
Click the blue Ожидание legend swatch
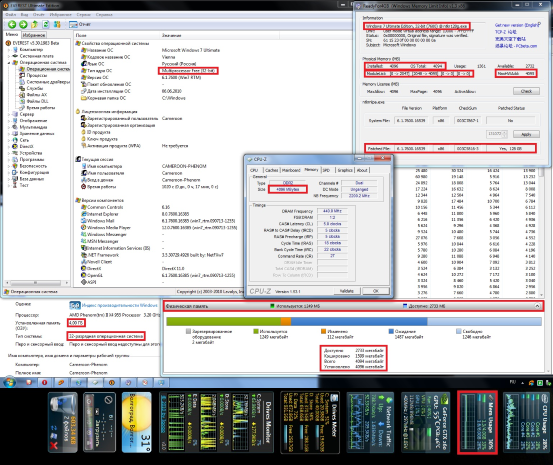pos(391,331)
